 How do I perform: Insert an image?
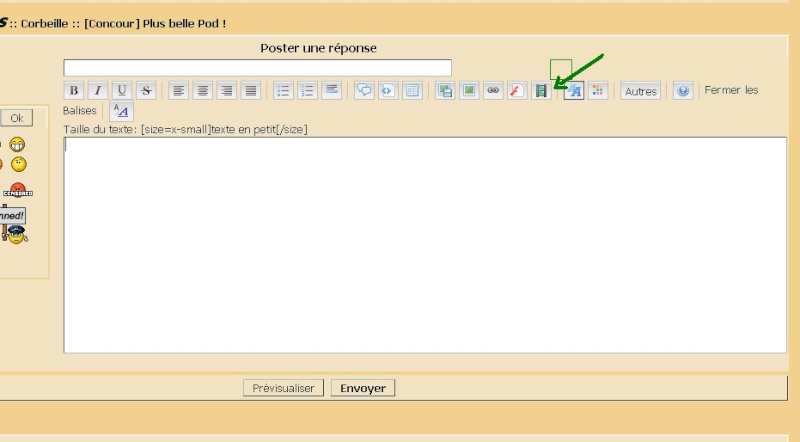[469, 91]
